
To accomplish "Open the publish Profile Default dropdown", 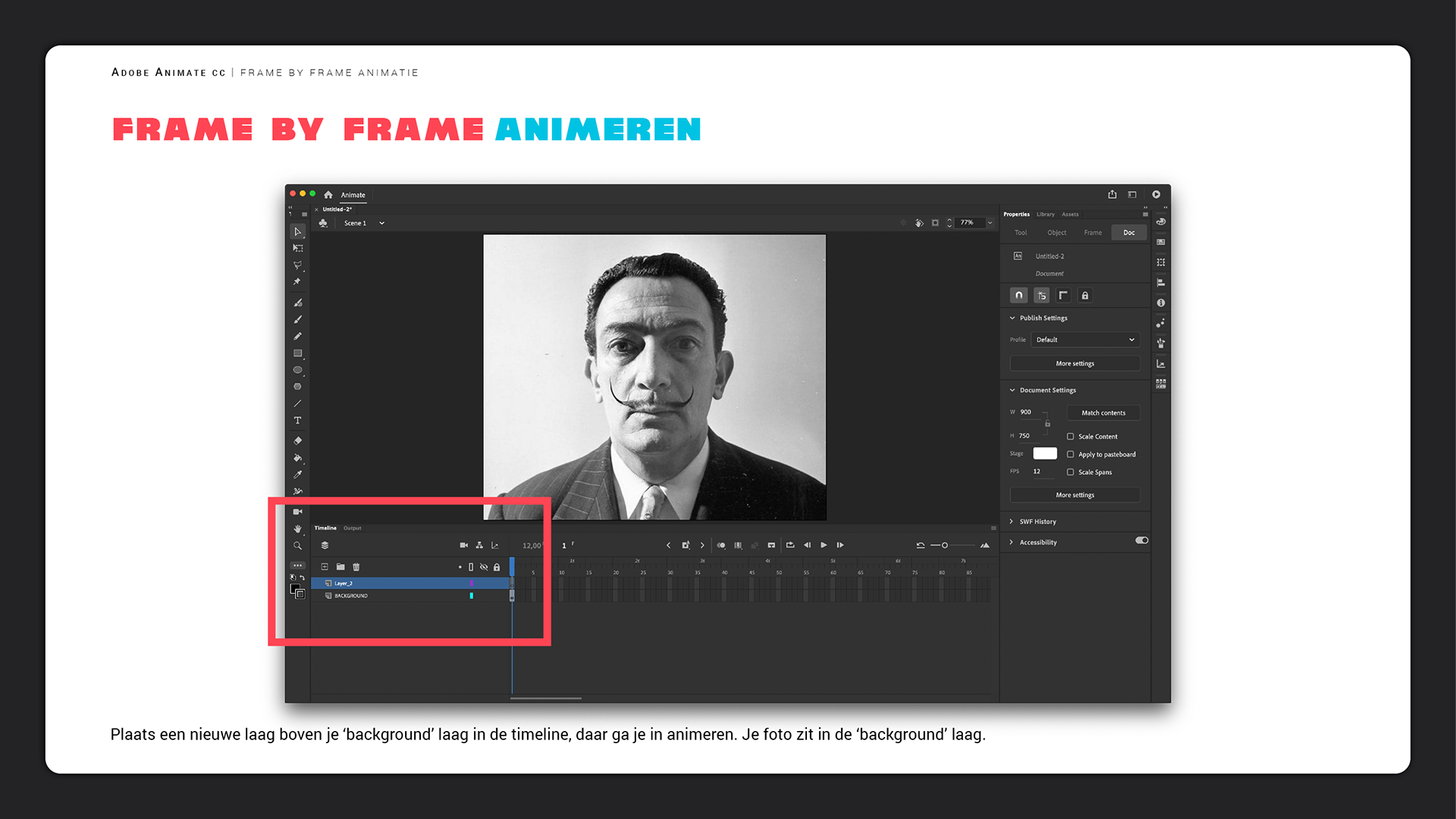I will 1084,340.
